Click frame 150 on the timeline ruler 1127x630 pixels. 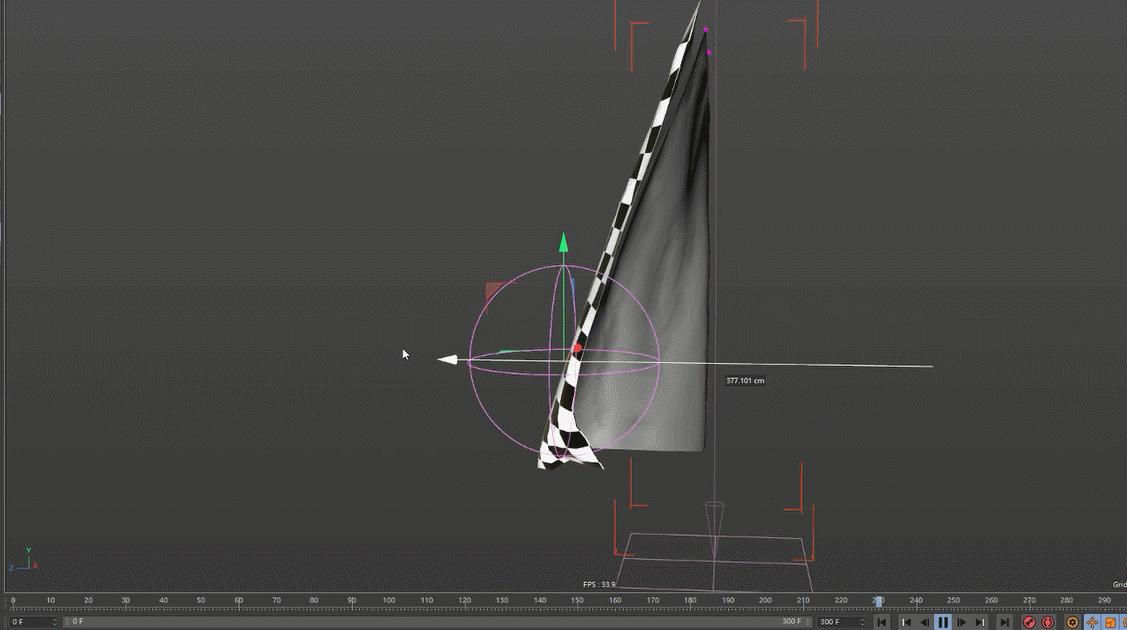[x=578, y=601]
